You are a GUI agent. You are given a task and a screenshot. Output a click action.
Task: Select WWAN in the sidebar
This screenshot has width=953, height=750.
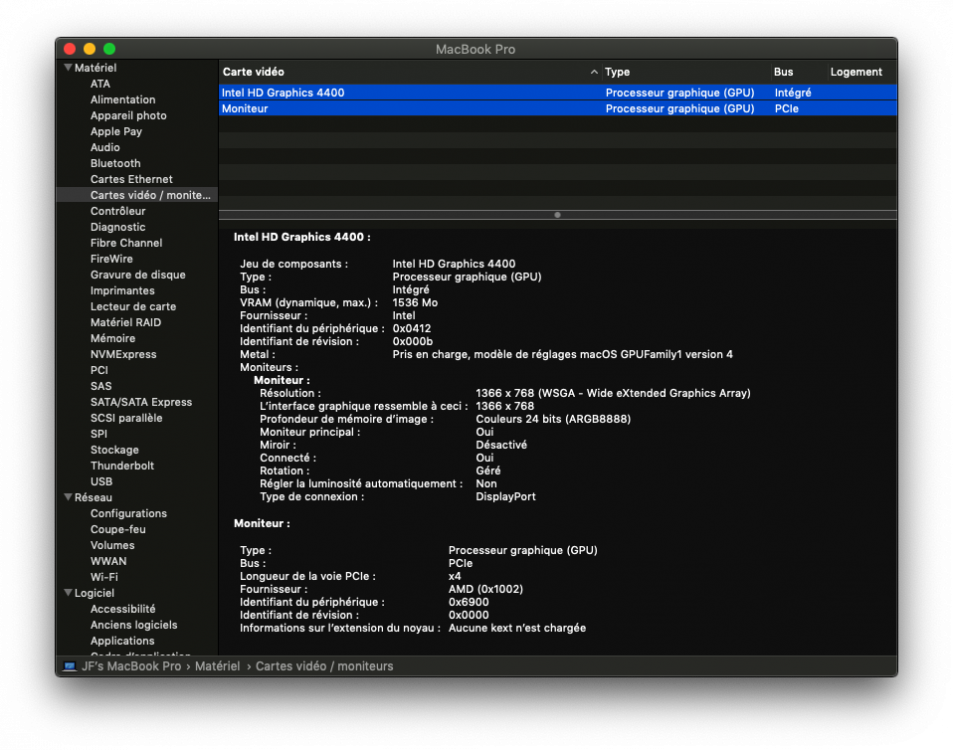point(108,561)
